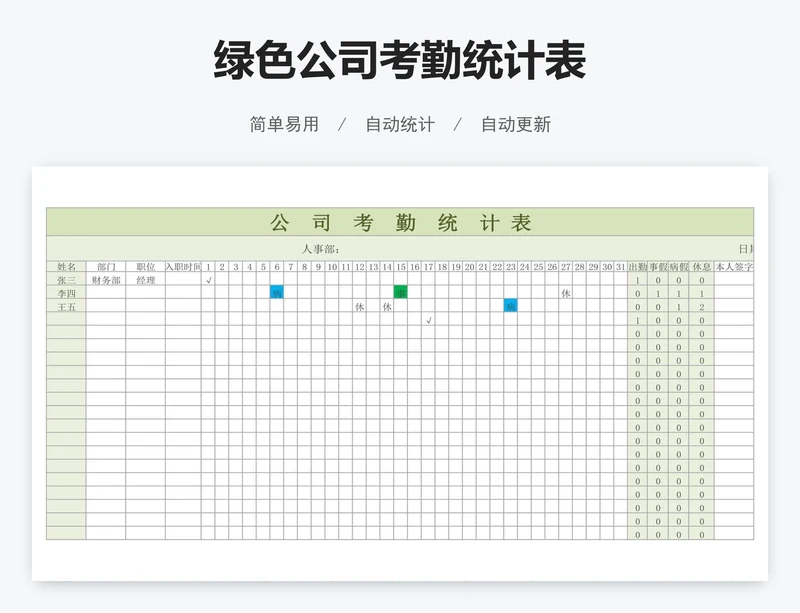Click the 自动更新 subtitle text
This screenshot has width=800, height=613.
[516, 125]
